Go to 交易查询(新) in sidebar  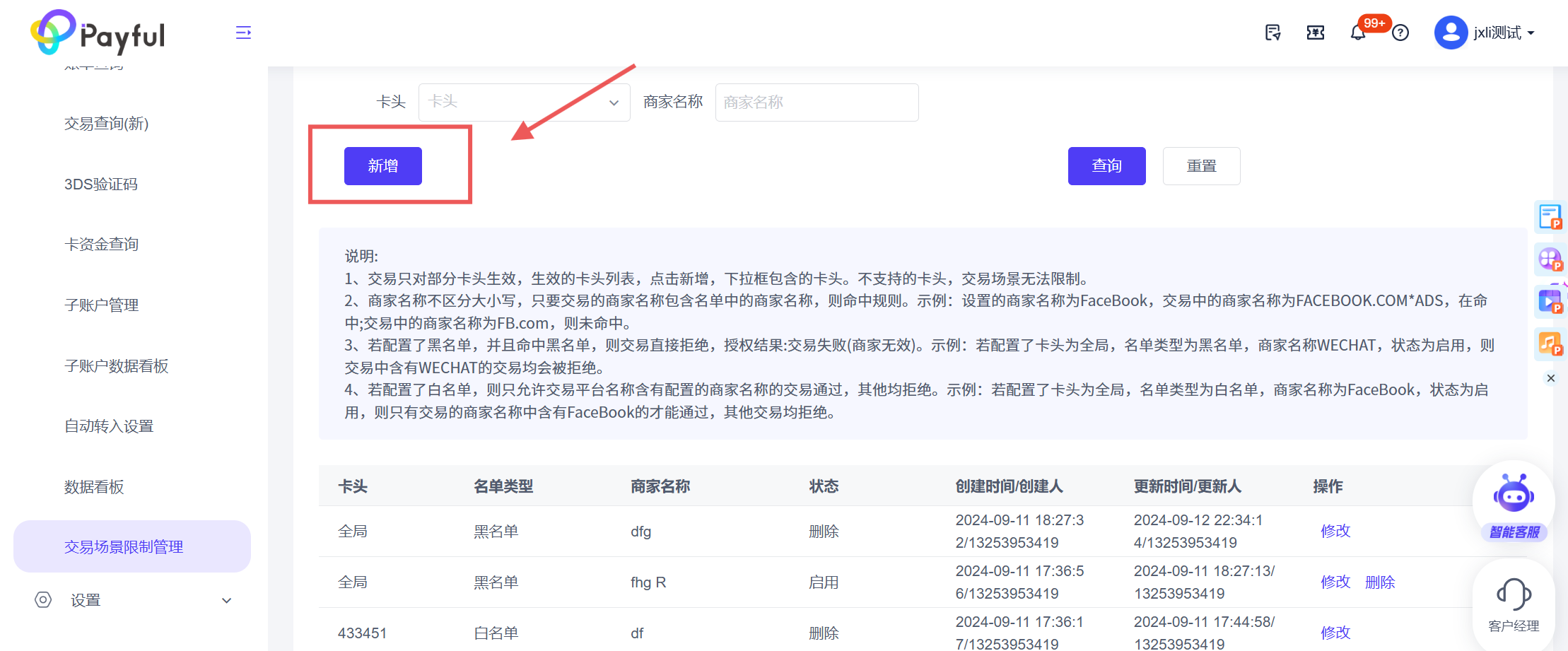pos(107,124)
